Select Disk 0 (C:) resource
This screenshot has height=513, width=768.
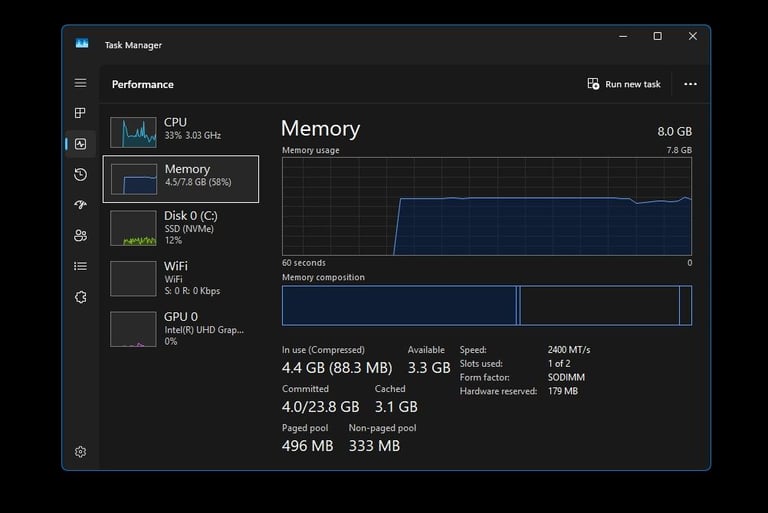pos(181,228)
